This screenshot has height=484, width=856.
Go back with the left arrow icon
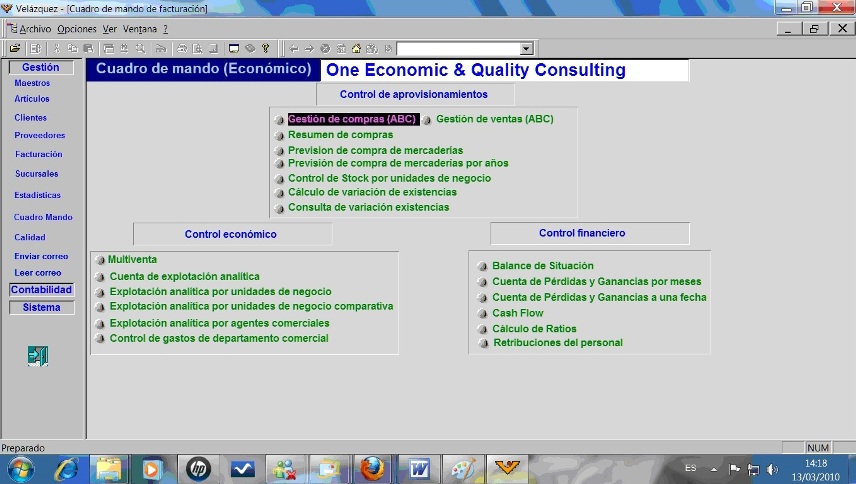point(294,49)
